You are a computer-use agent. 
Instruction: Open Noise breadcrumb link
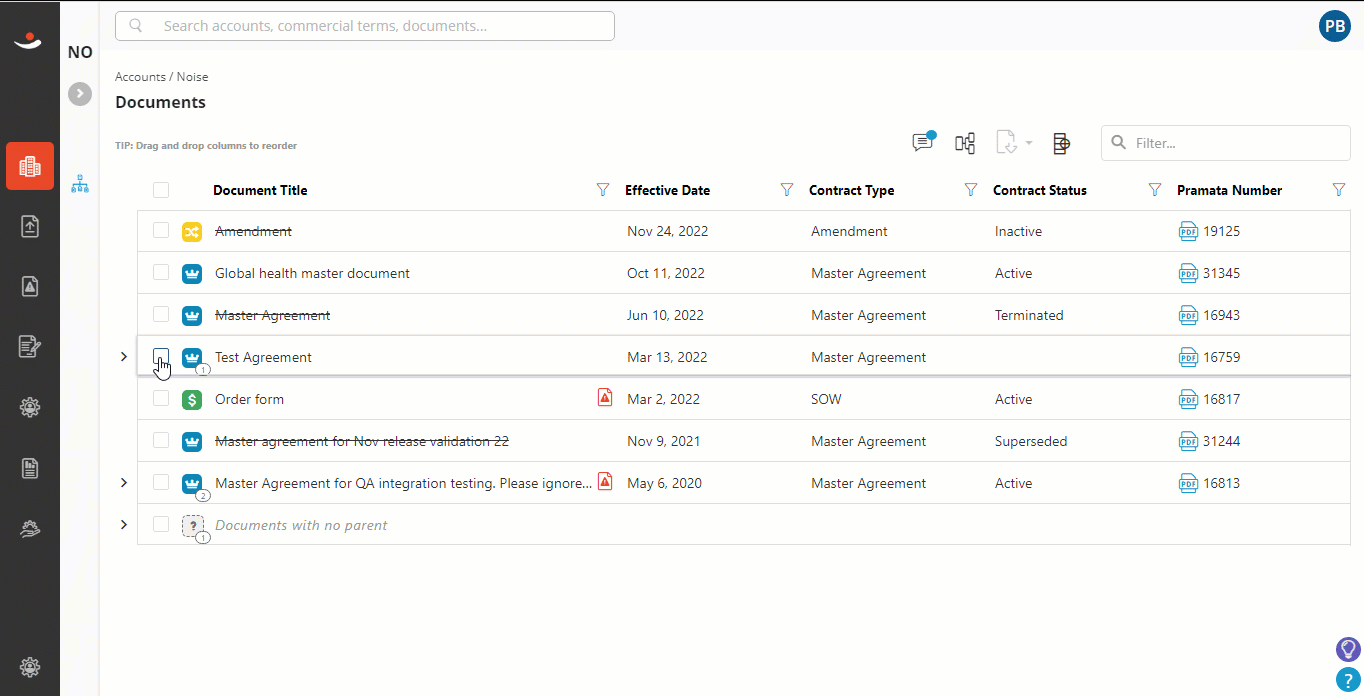click(x=193, y=77)
